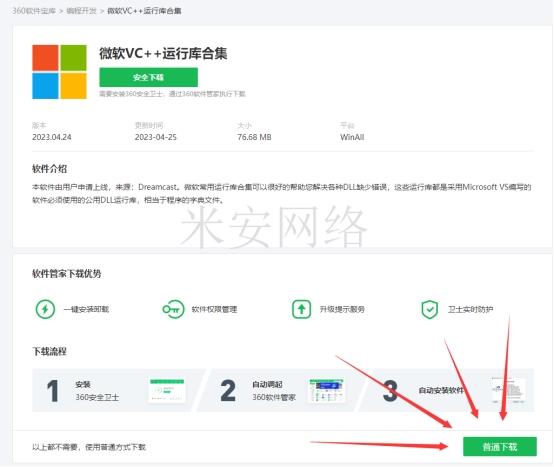Open the 360软件管家 step thumbnail
Image resolution: width=554 pixels, height=467 pixels.
[327, 391]
